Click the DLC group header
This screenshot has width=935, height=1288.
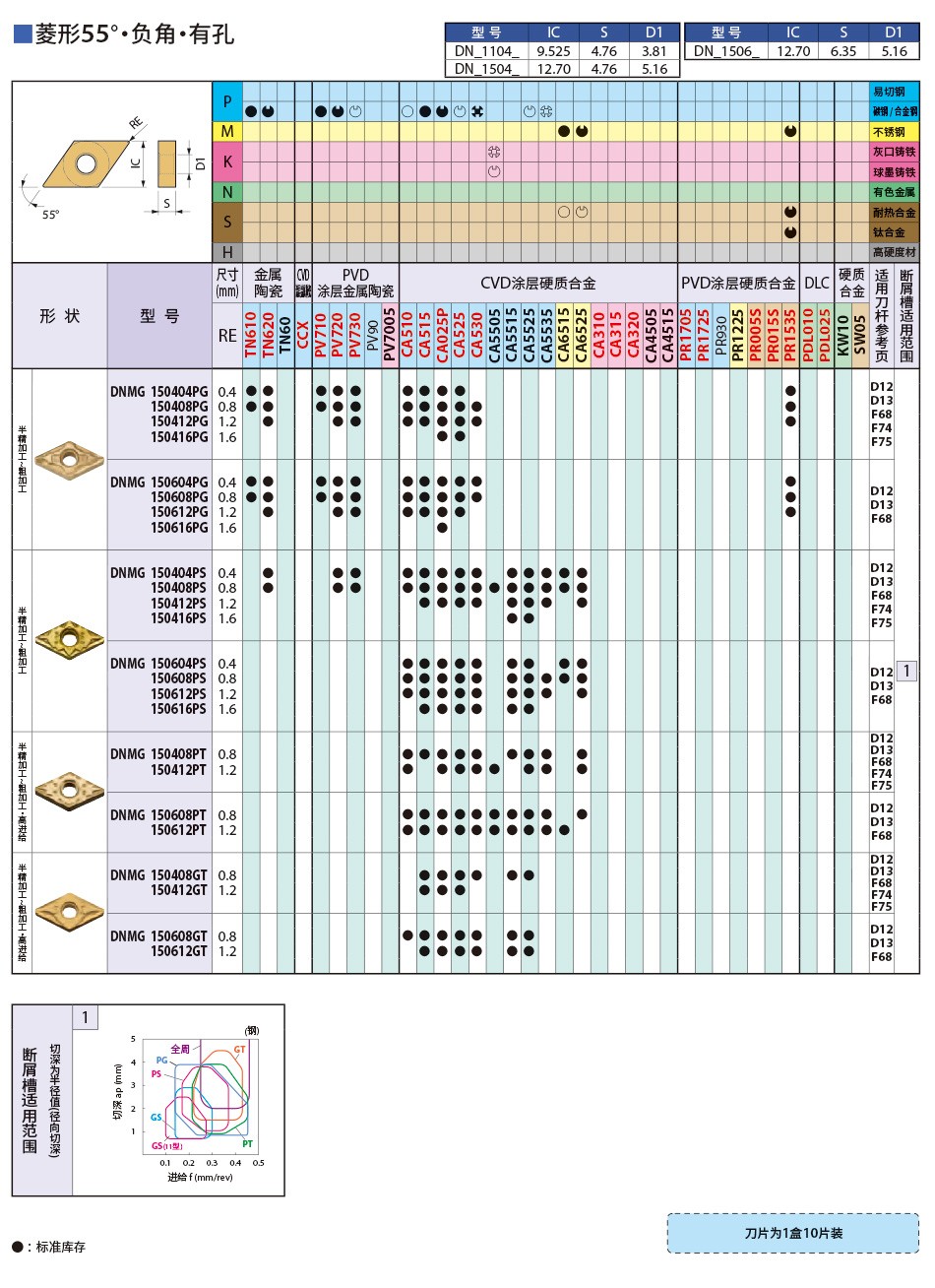pyautogui.click(x=817, y=283)
